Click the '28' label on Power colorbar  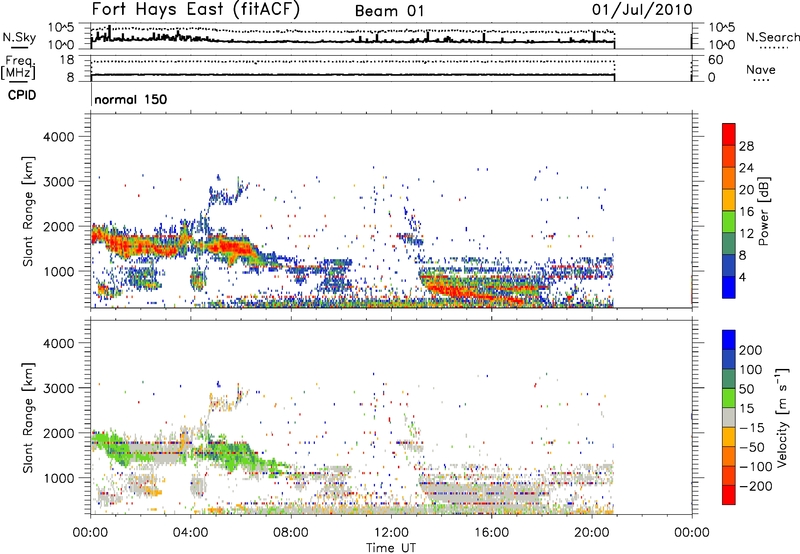[746, 146]
